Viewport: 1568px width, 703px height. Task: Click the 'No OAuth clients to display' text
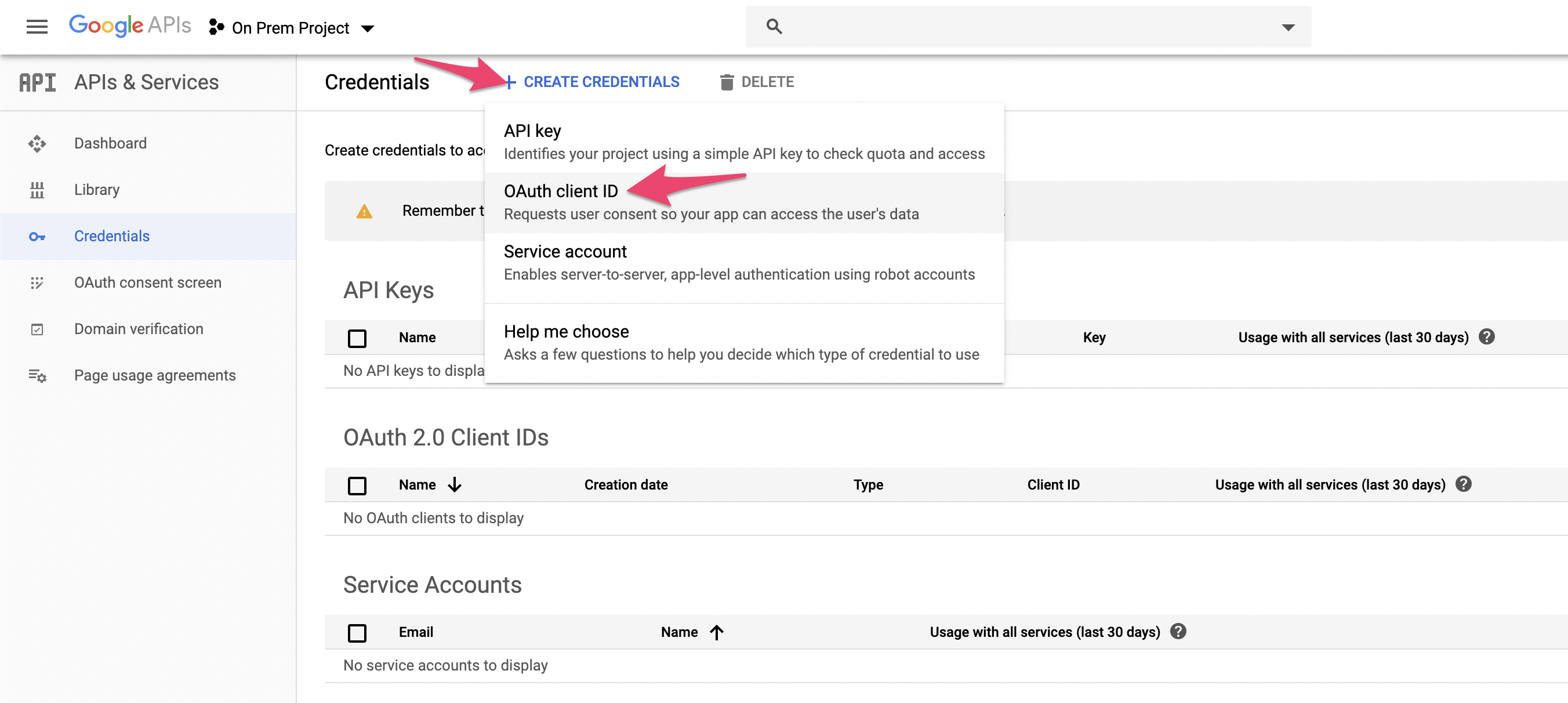tap(433, 518)
